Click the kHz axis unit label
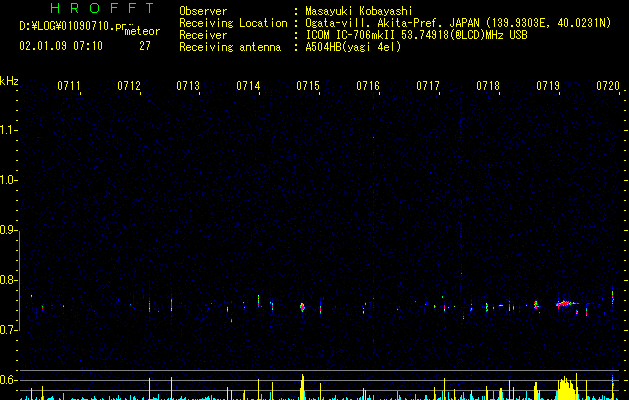 [x=9, y=81]
